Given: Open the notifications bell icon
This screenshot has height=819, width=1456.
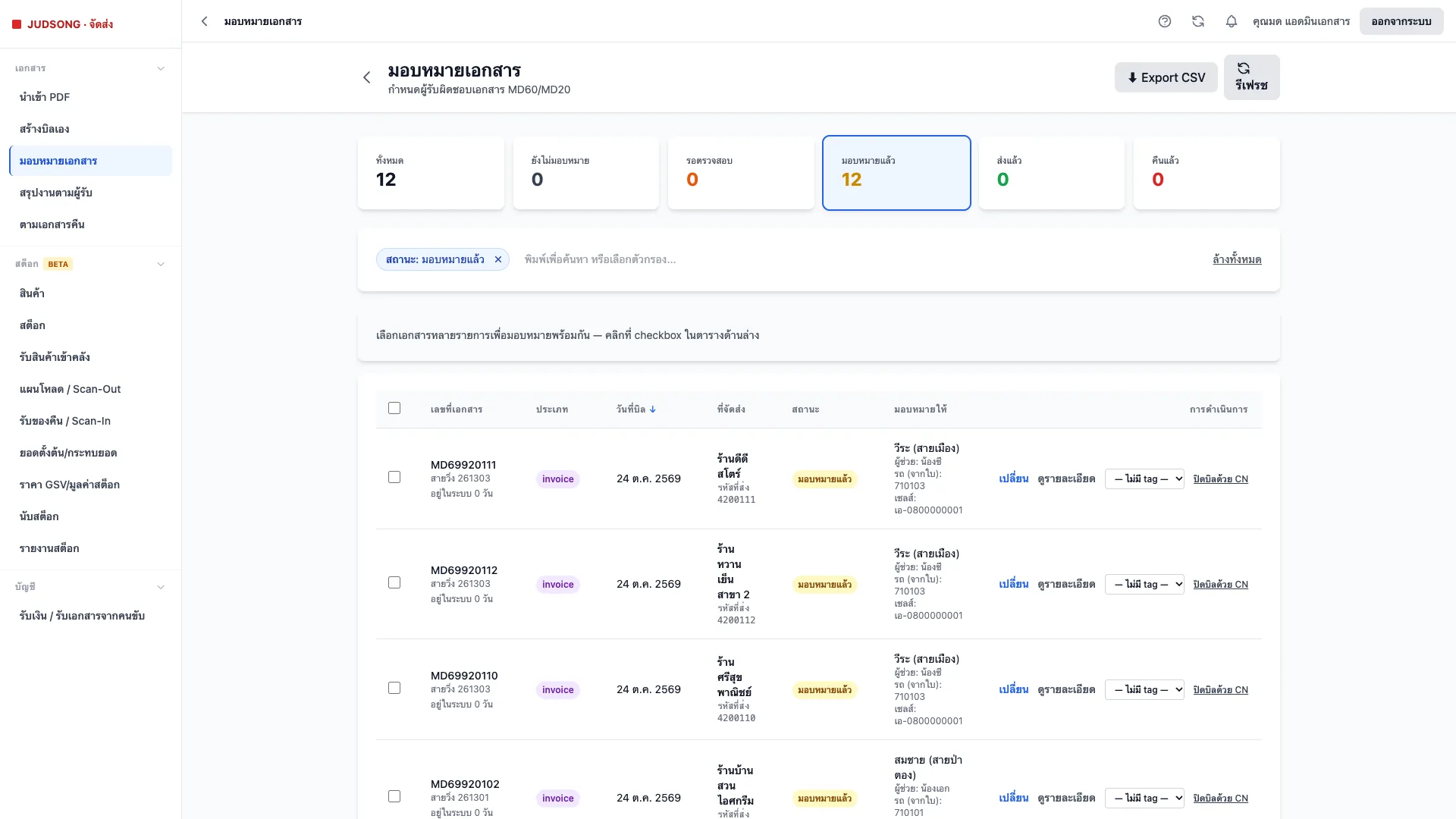Looking at the screenshot, I should [x=1232, y=21].
